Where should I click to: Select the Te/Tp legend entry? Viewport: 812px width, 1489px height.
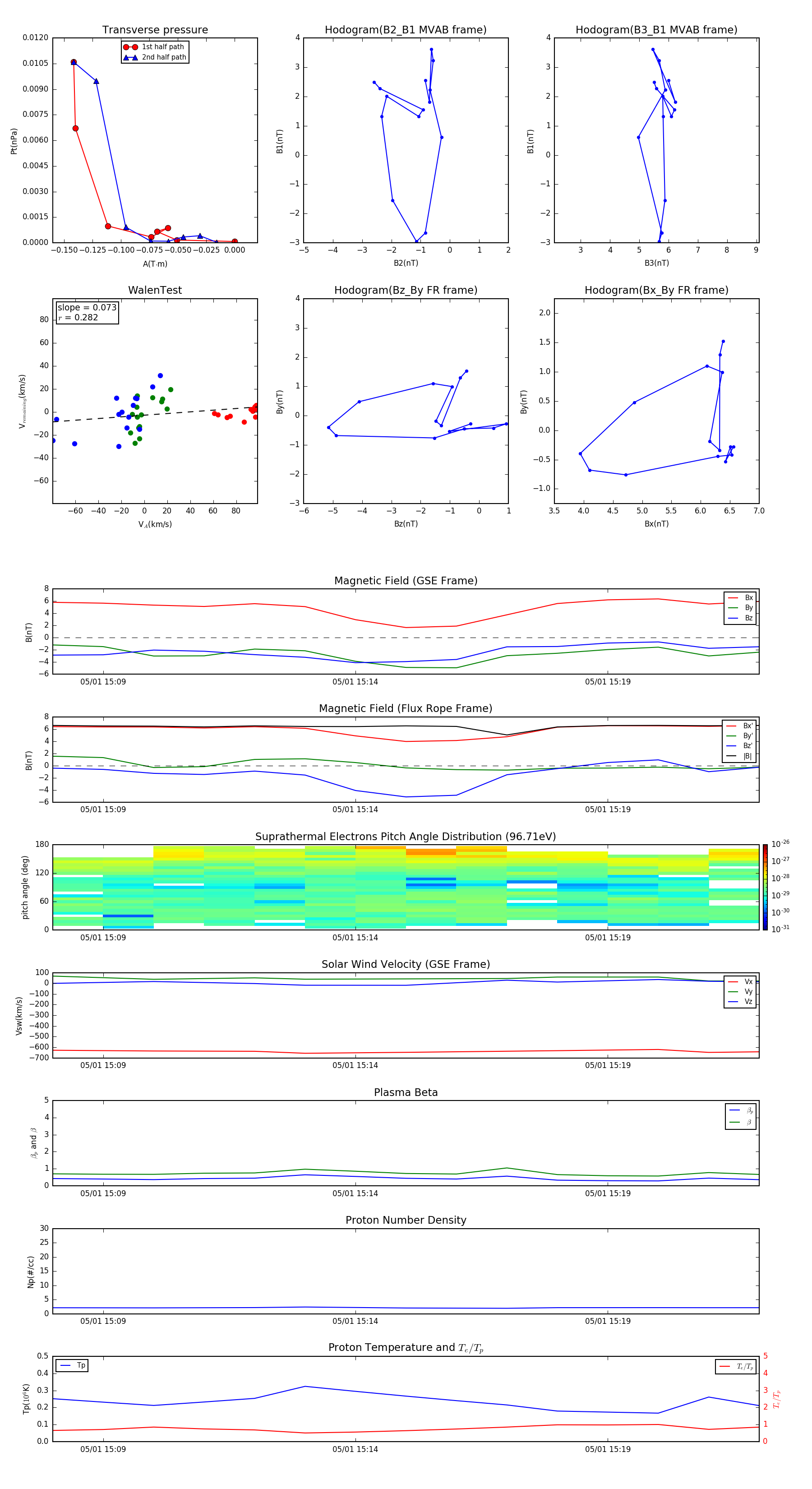[736, 1366]
